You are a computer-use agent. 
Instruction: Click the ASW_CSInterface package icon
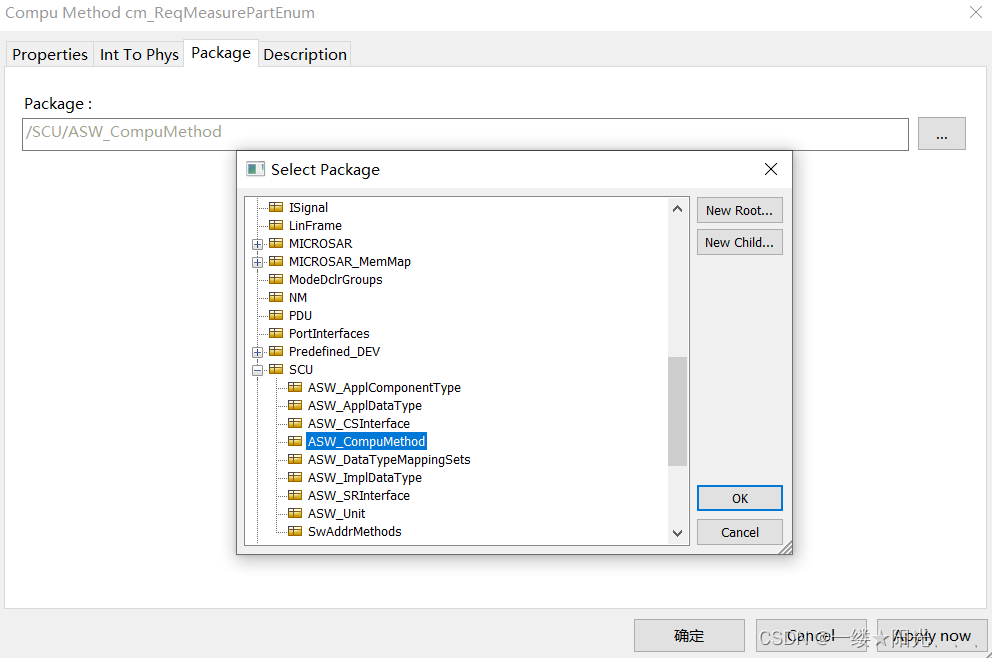pyautogui.click(x=295, y=423)
